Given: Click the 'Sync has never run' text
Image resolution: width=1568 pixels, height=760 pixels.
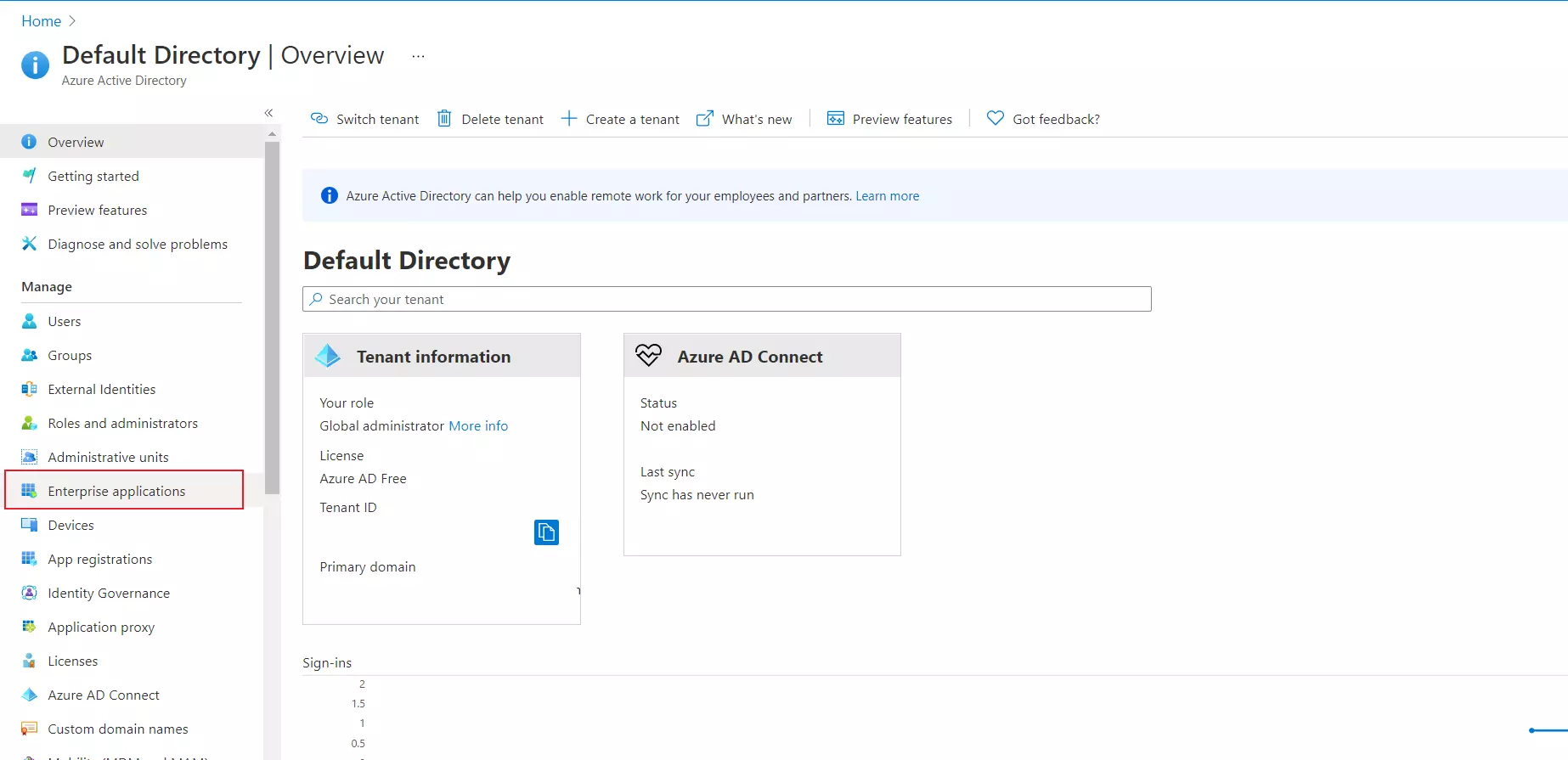Looking at the screenshot, I should pos(697,495).
